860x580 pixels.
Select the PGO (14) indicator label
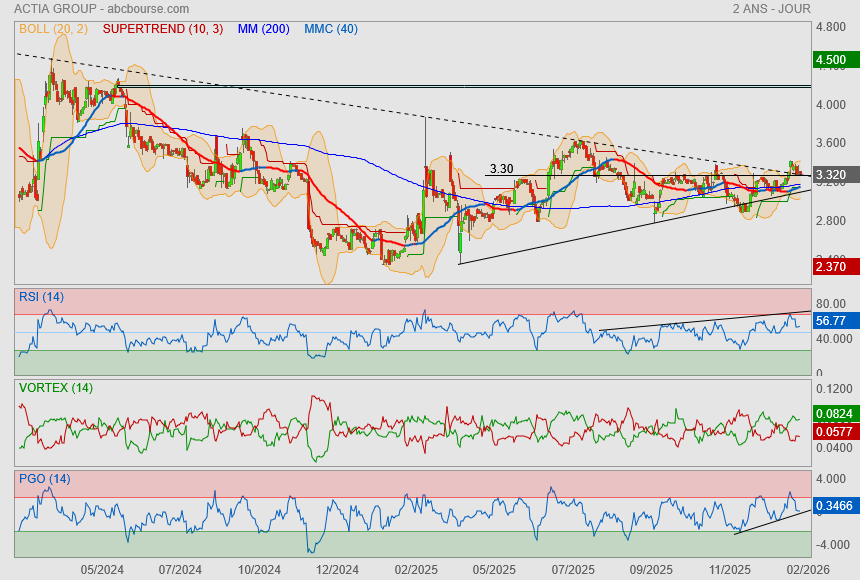click(x=44, y=479)
